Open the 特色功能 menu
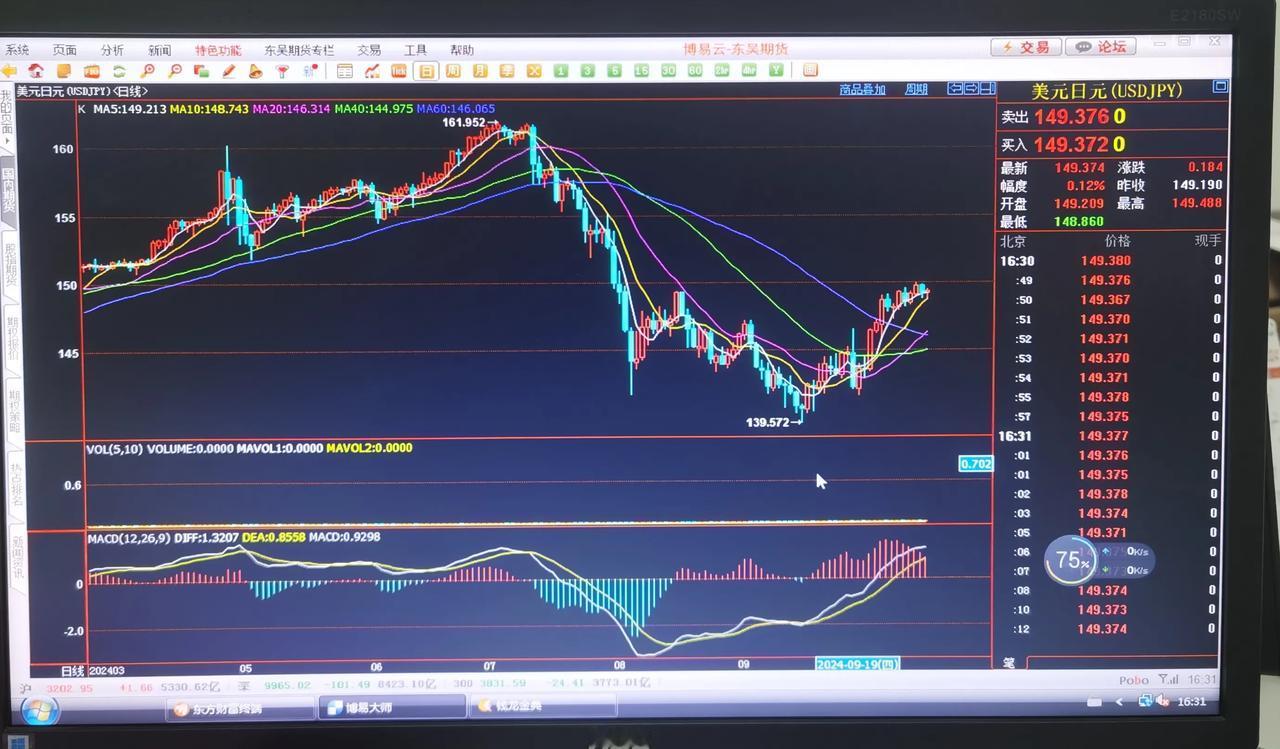 [x=218, y=50]
